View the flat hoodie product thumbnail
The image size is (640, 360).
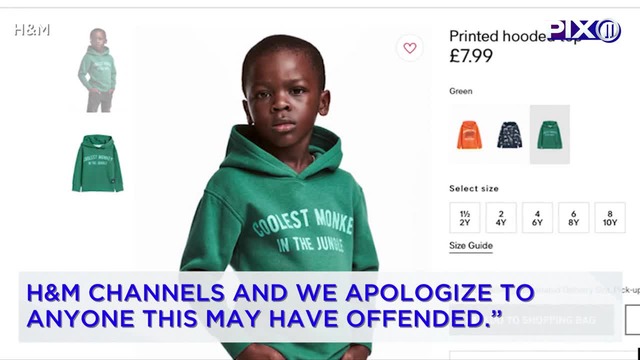point(98,163)
